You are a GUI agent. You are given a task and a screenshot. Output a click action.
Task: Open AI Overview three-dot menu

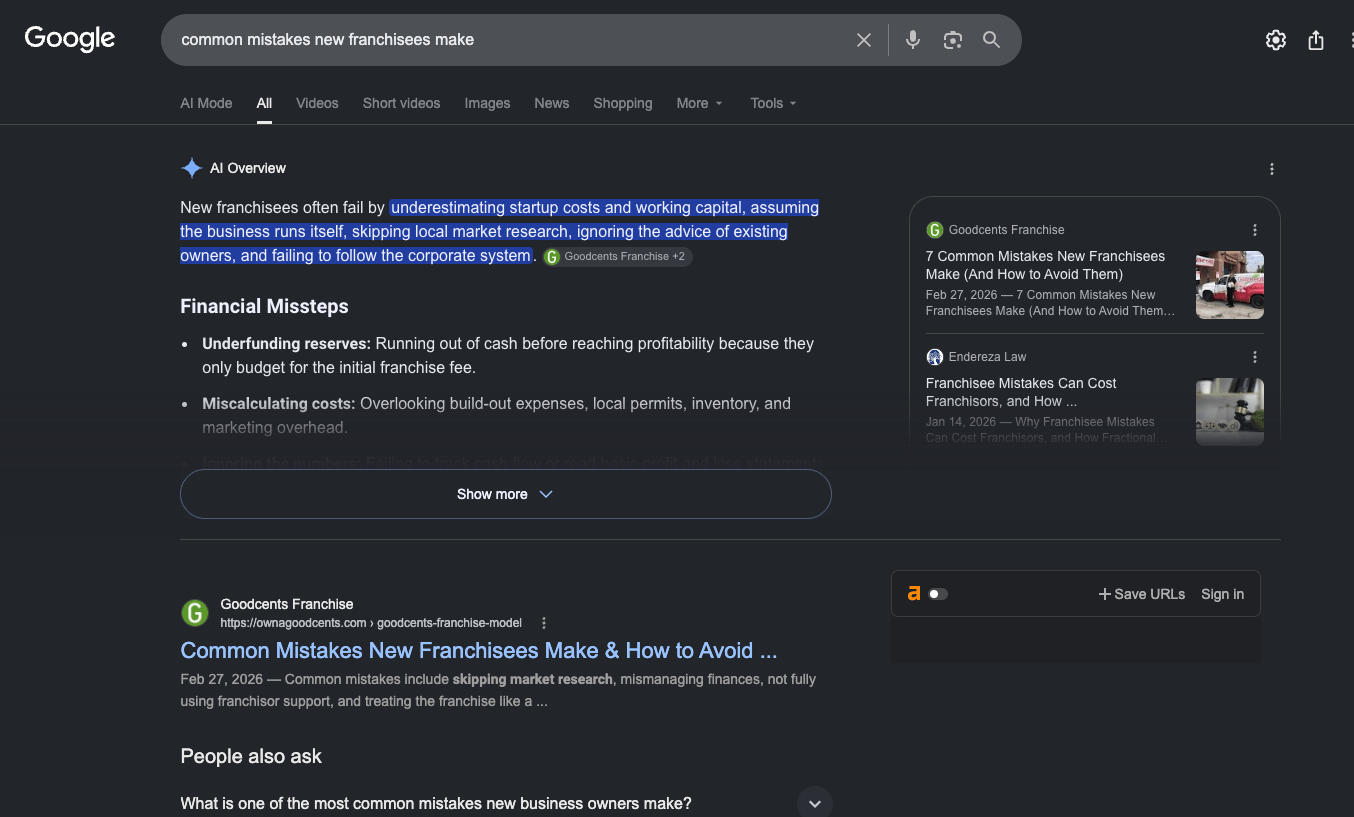[1272, 169]
